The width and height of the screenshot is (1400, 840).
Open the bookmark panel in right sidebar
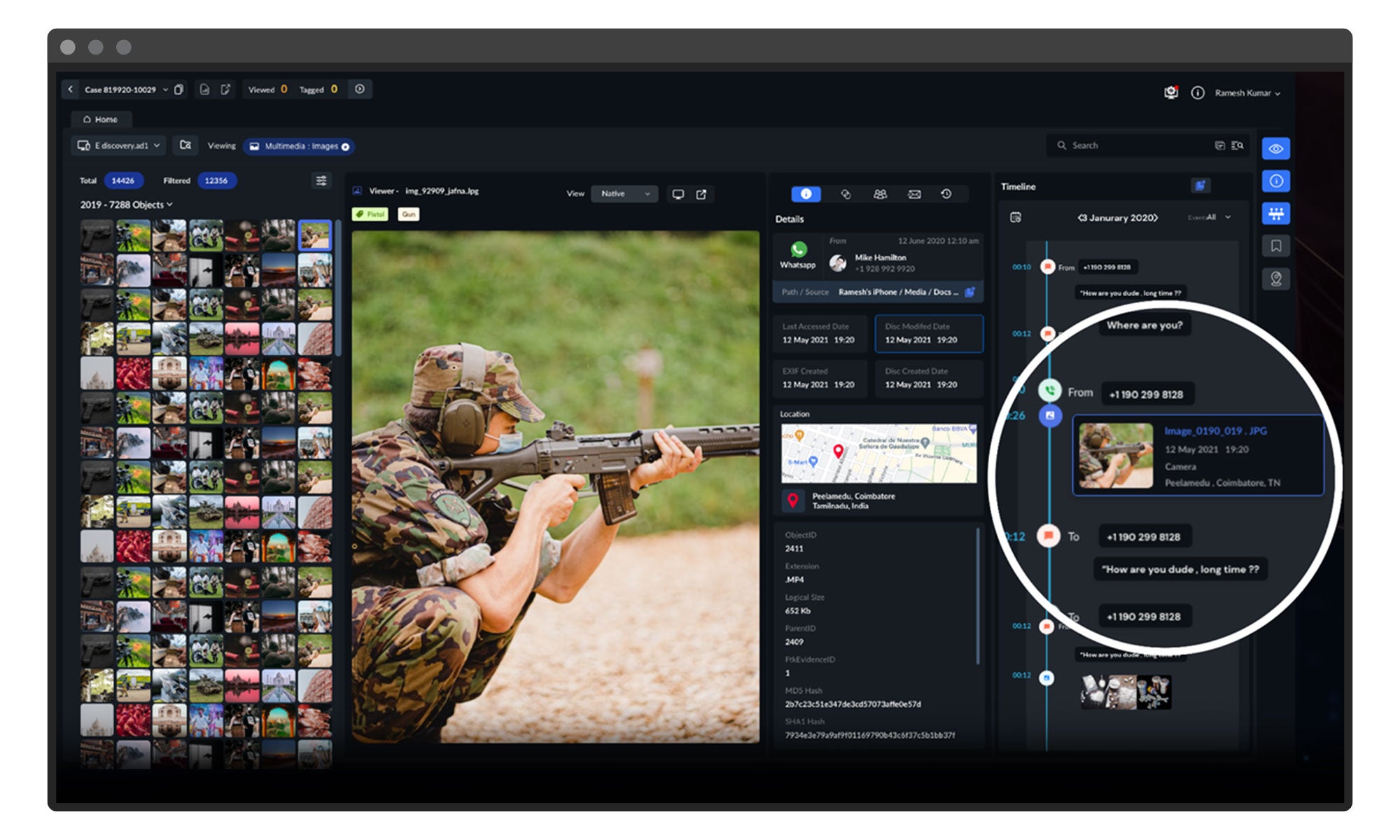pyautogui.click(x=1275, y=246)
